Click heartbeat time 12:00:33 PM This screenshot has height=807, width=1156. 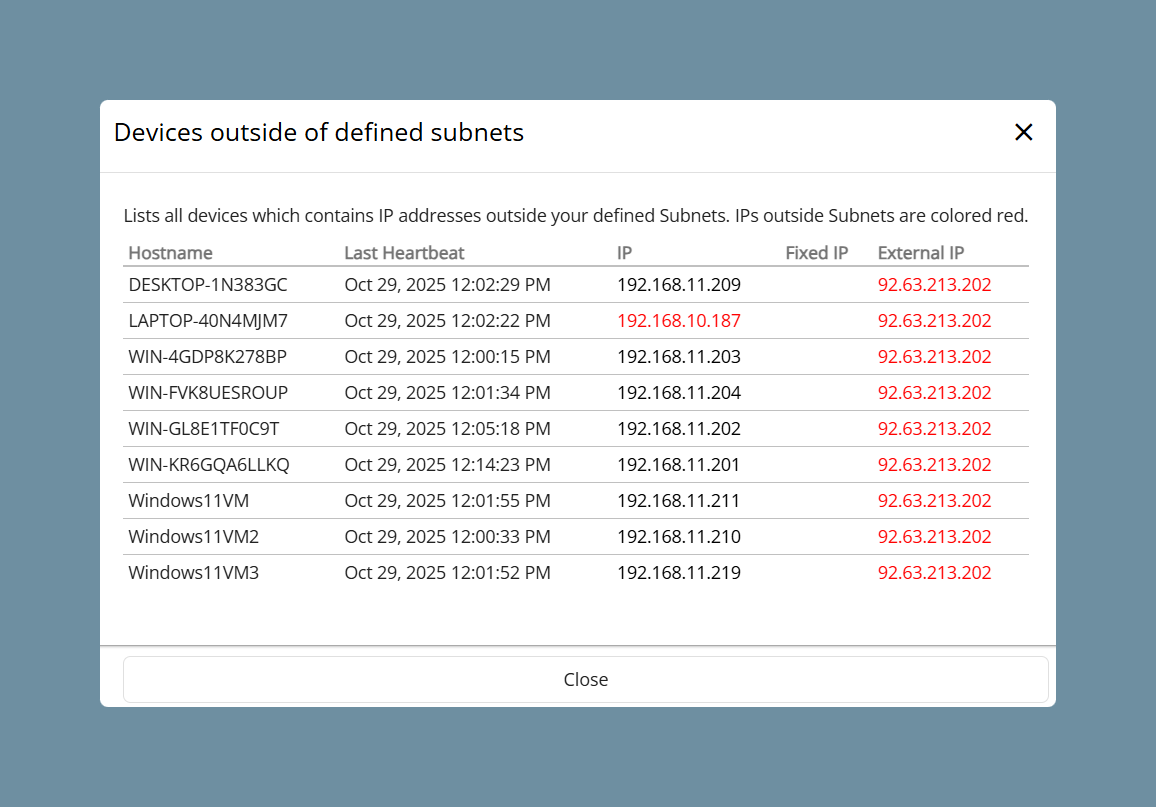click(499, 537)
